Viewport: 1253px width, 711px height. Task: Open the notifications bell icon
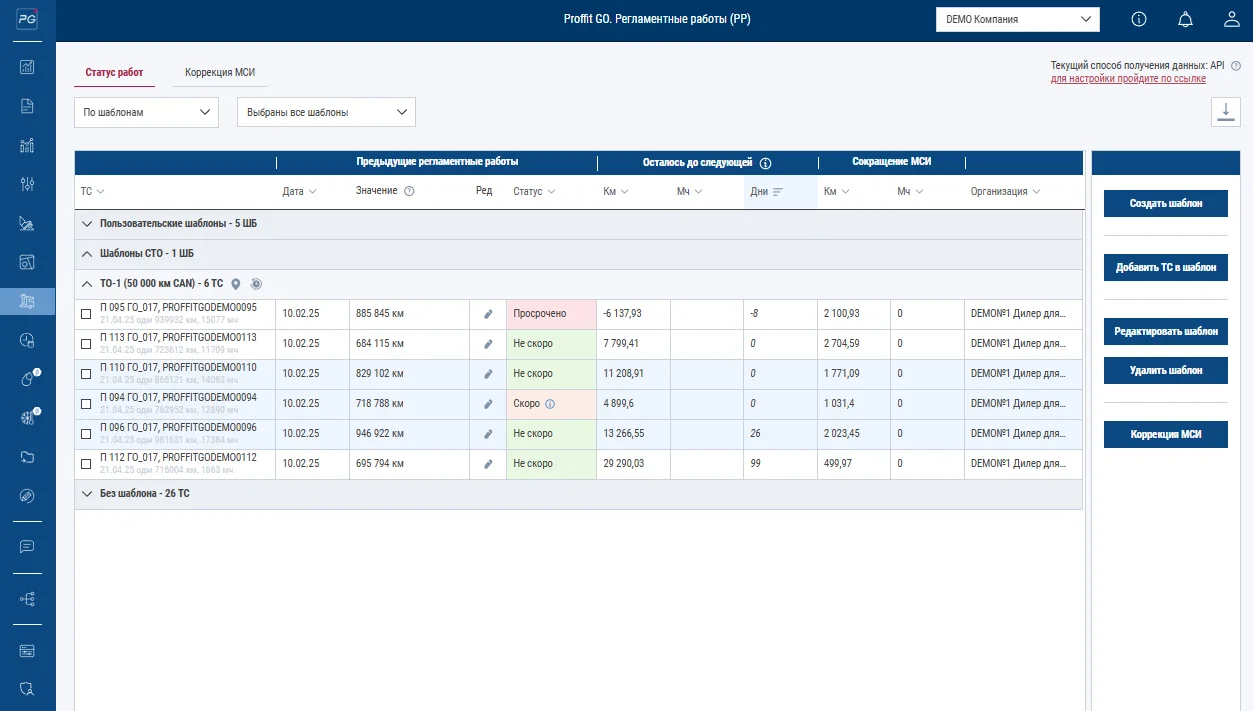(x=1185, y=19)
